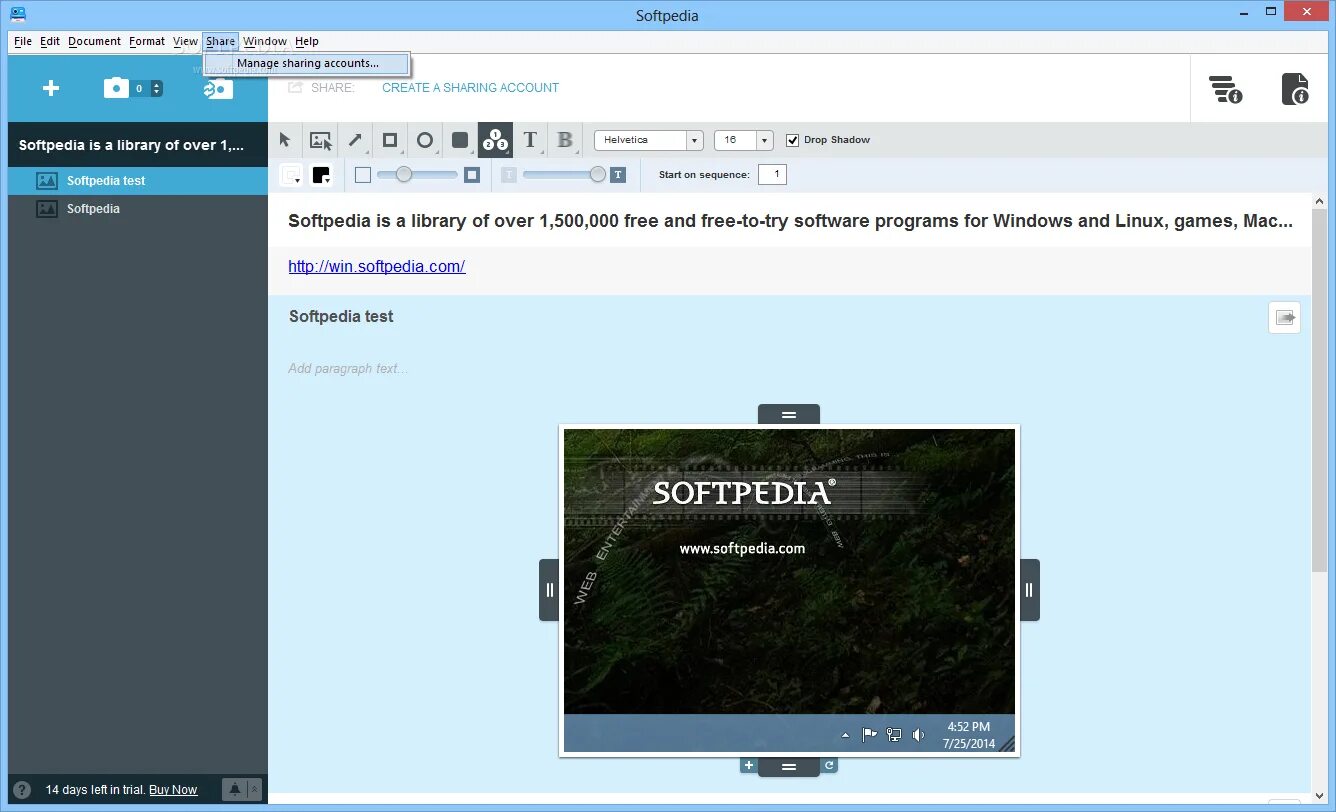Click the camera capture screenshot icon
This screenshot has height=812, width=1336.
click(x=117, y=88)
